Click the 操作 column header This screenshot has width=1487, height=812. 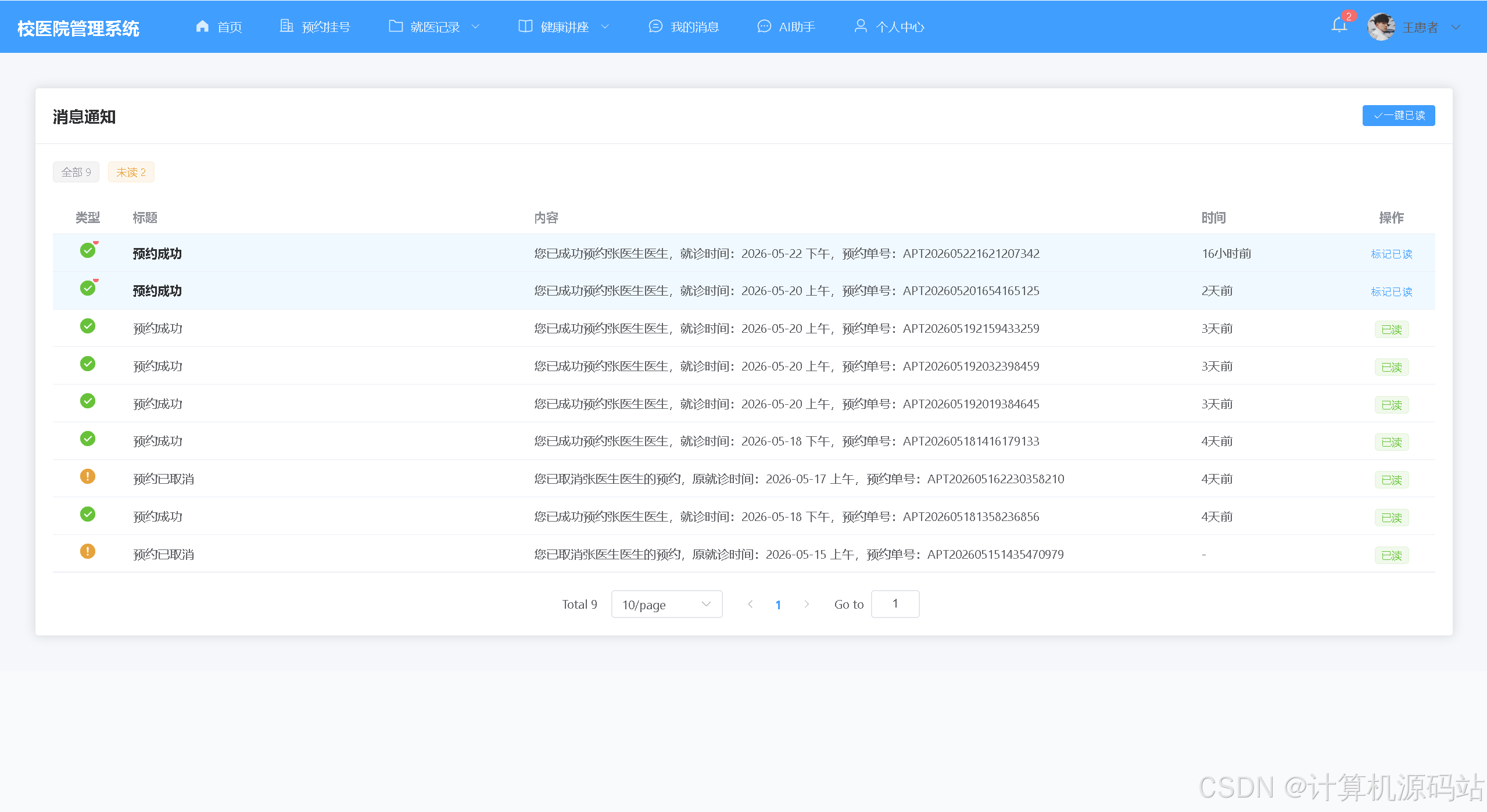pyautogui.click(x=1391, y=218)
